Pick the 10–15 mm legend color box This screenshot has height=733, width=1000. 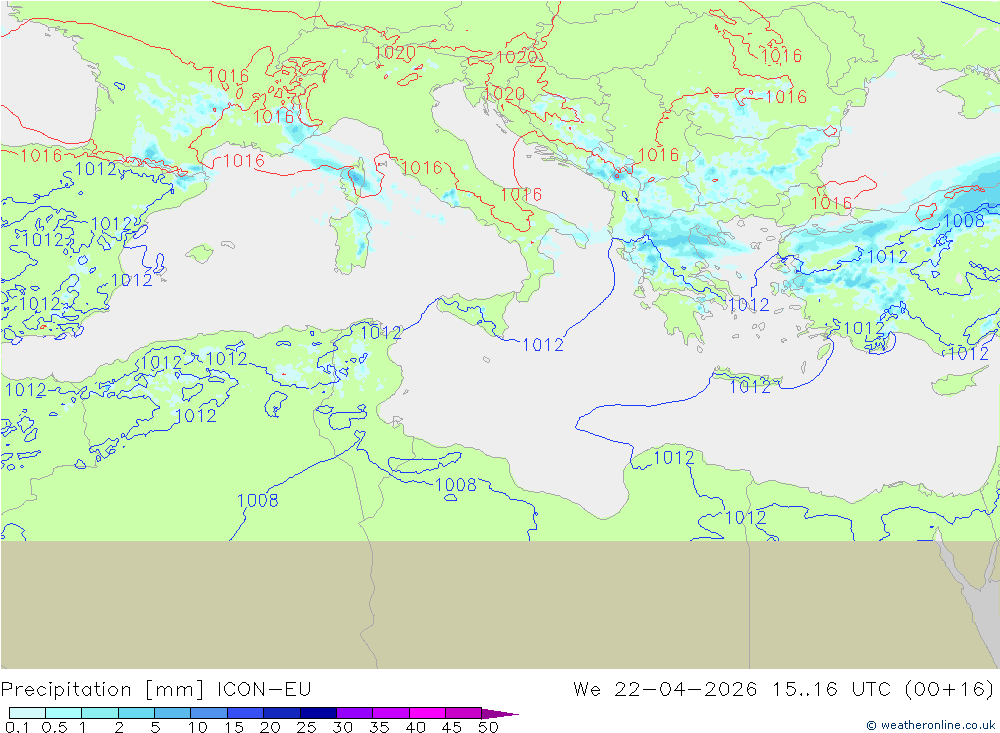209,713
